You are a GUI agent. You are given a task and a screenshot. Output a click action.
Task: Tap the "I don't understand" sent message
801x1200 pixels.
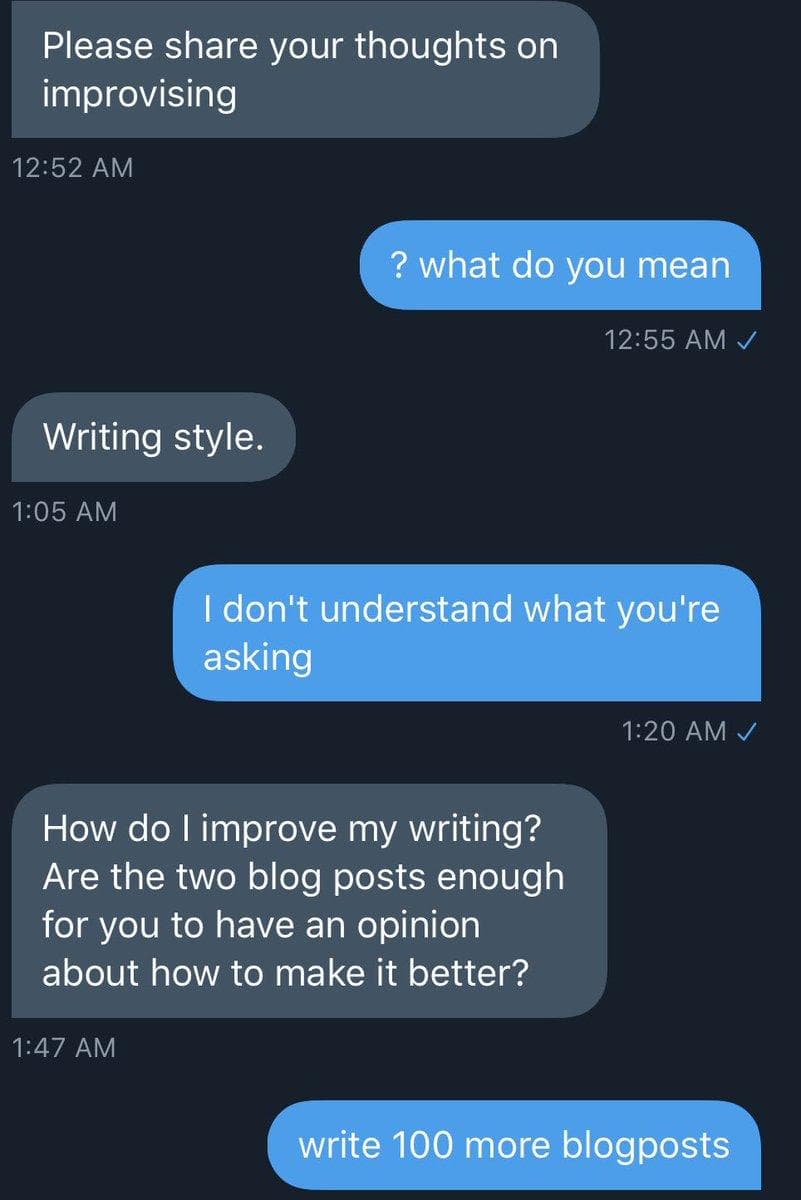tap(467, 632)
